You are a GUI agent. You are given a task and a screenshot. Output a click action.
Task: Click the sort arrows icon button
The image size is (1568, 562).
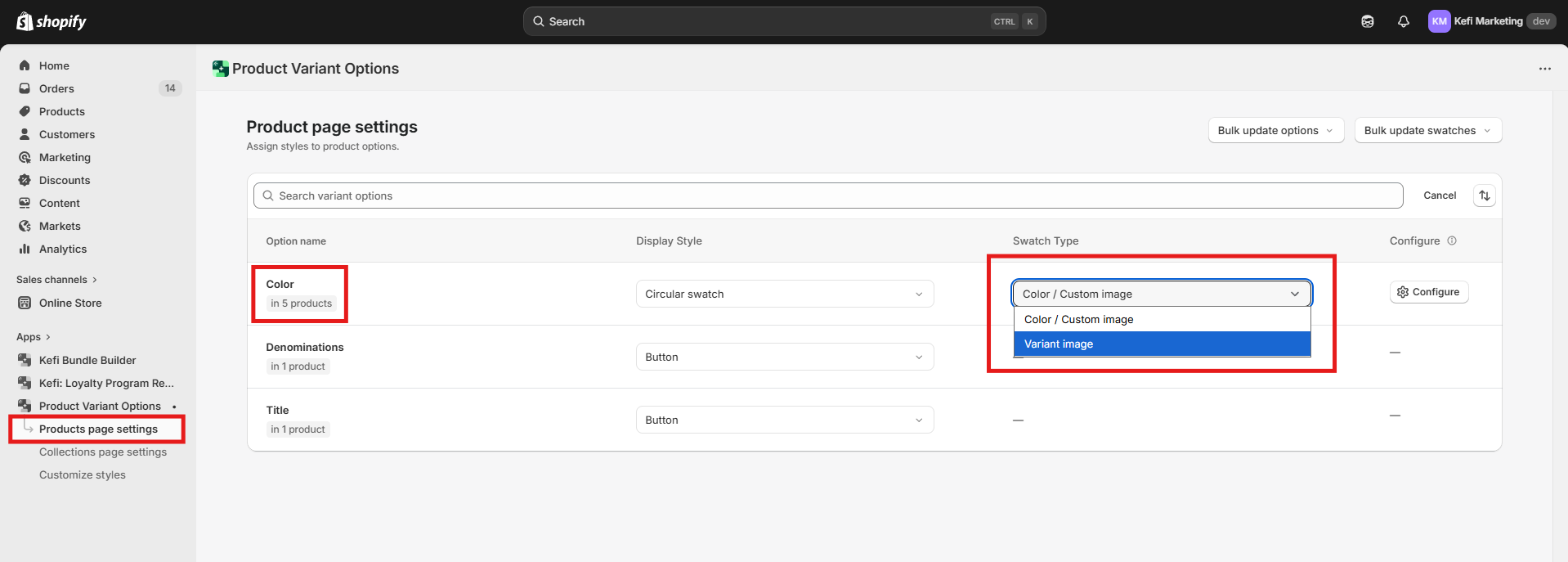(1484, 196)
